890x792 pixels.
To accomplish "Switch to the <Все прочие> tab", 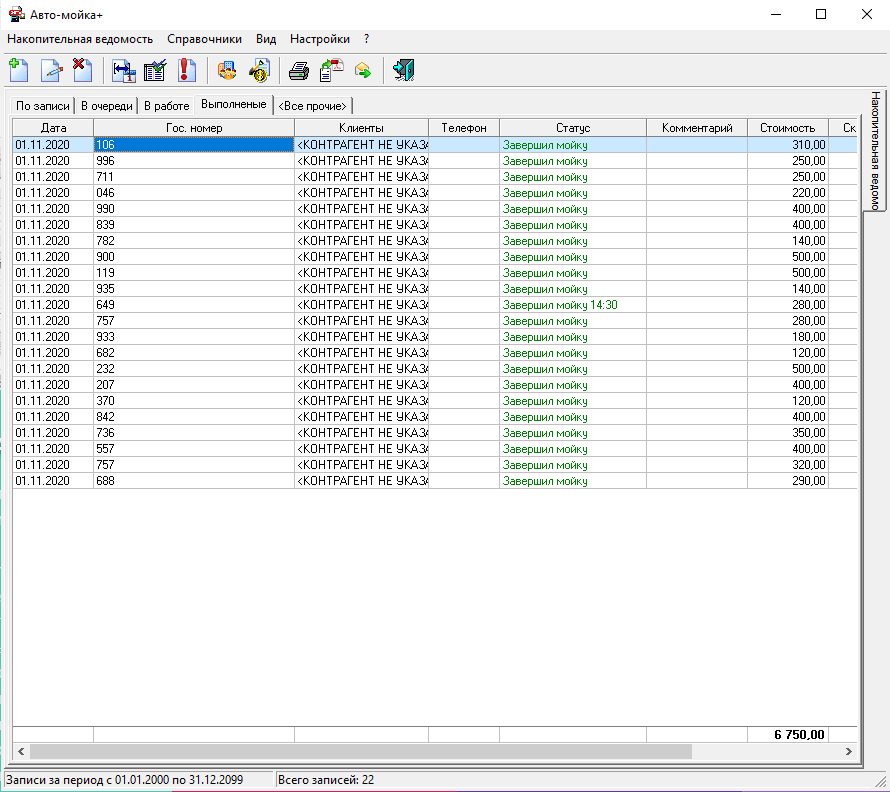I will pyautogui.click(x=312, y=106).
